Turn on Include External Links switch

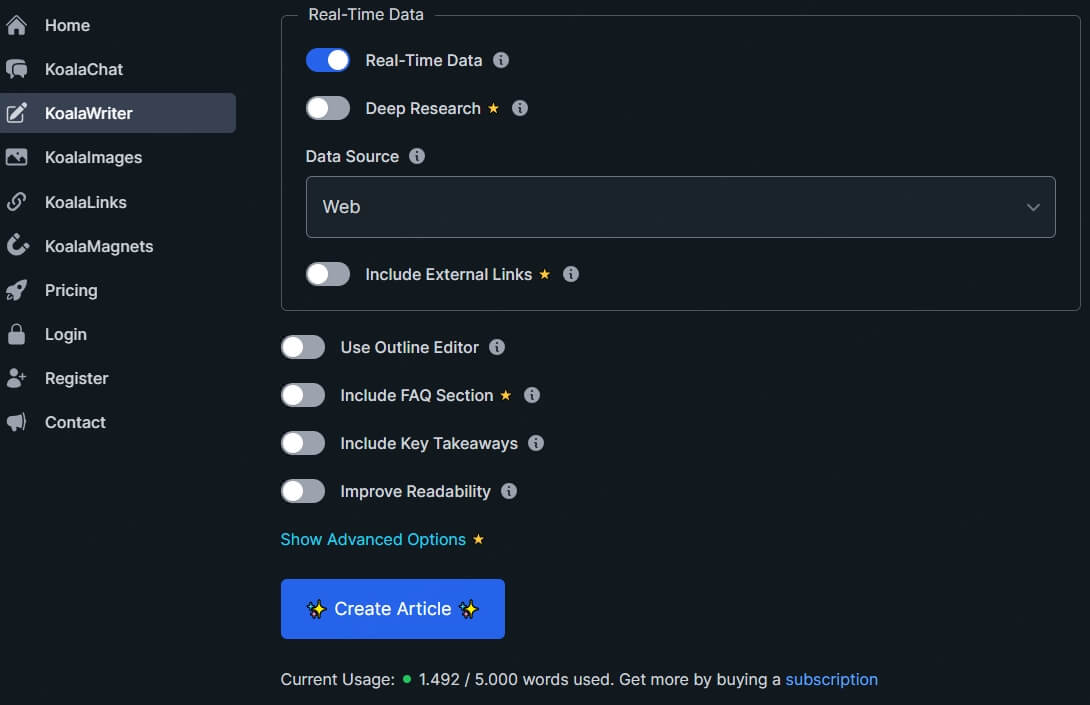pyautogui.click(x=328, y=275)
